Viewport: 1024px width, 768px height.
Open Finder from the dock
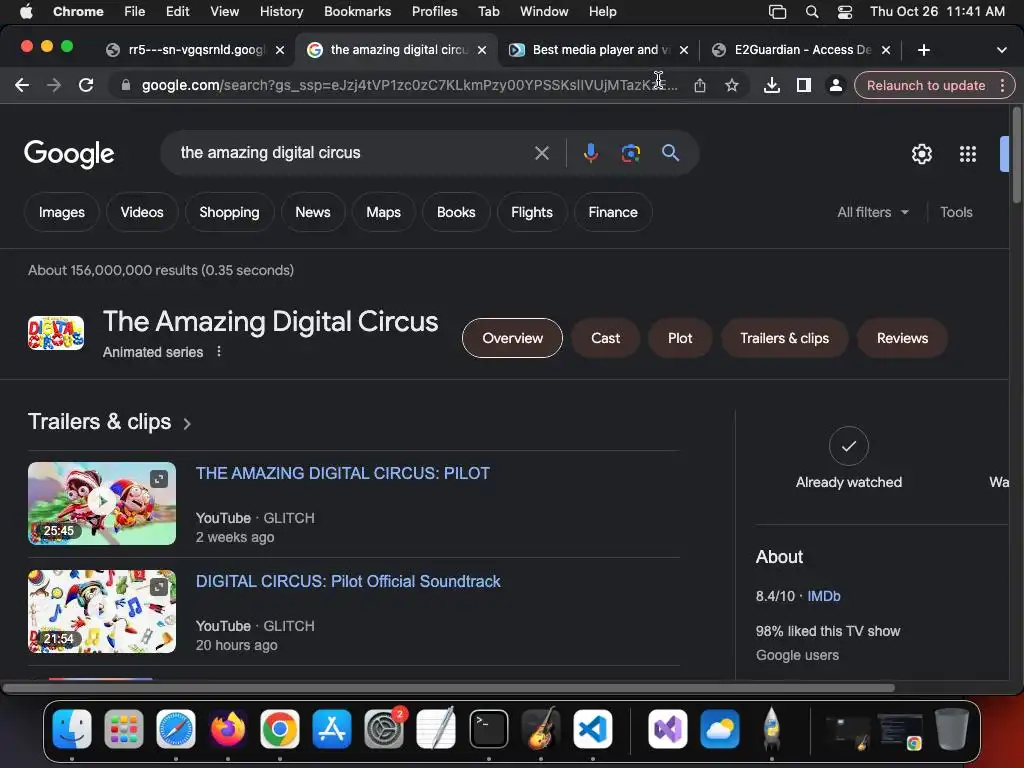tap(72, 729)
